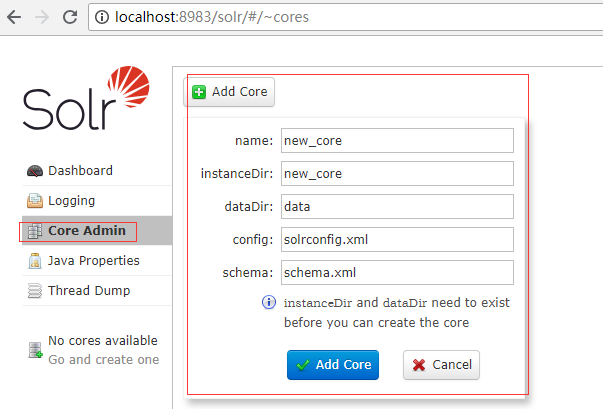Click the config input field solrconfig.xml
The width and height of the screenshot is (603, 409).
(397, 239)
